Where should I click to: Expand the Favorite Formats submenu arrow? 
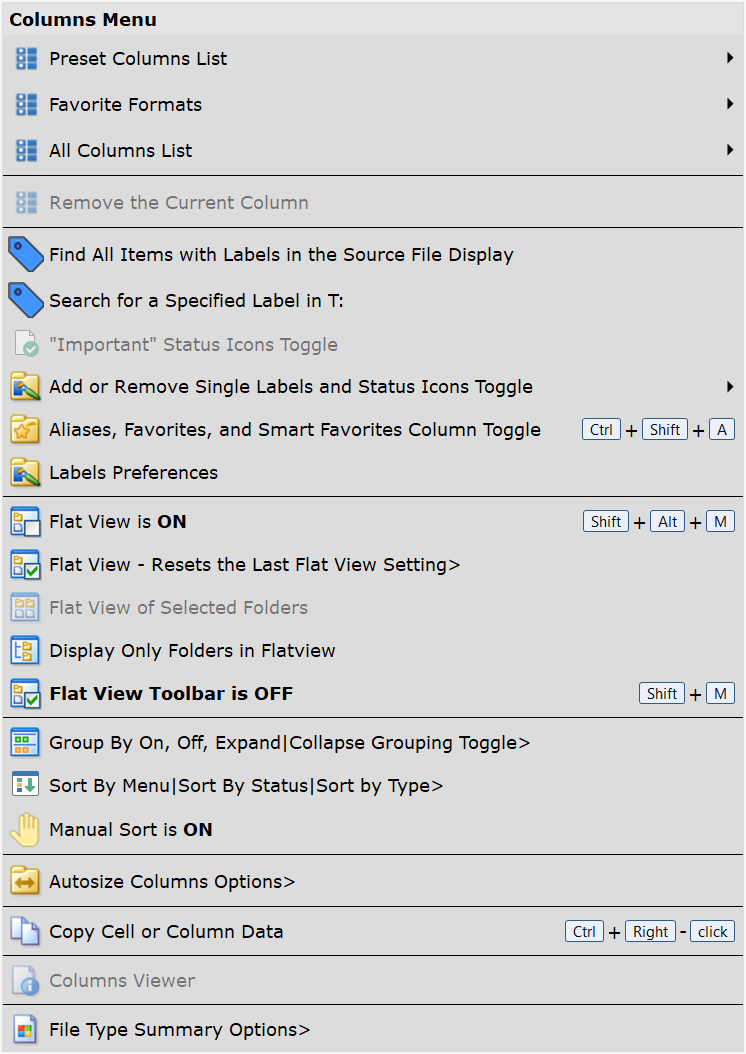coord(730,104)
